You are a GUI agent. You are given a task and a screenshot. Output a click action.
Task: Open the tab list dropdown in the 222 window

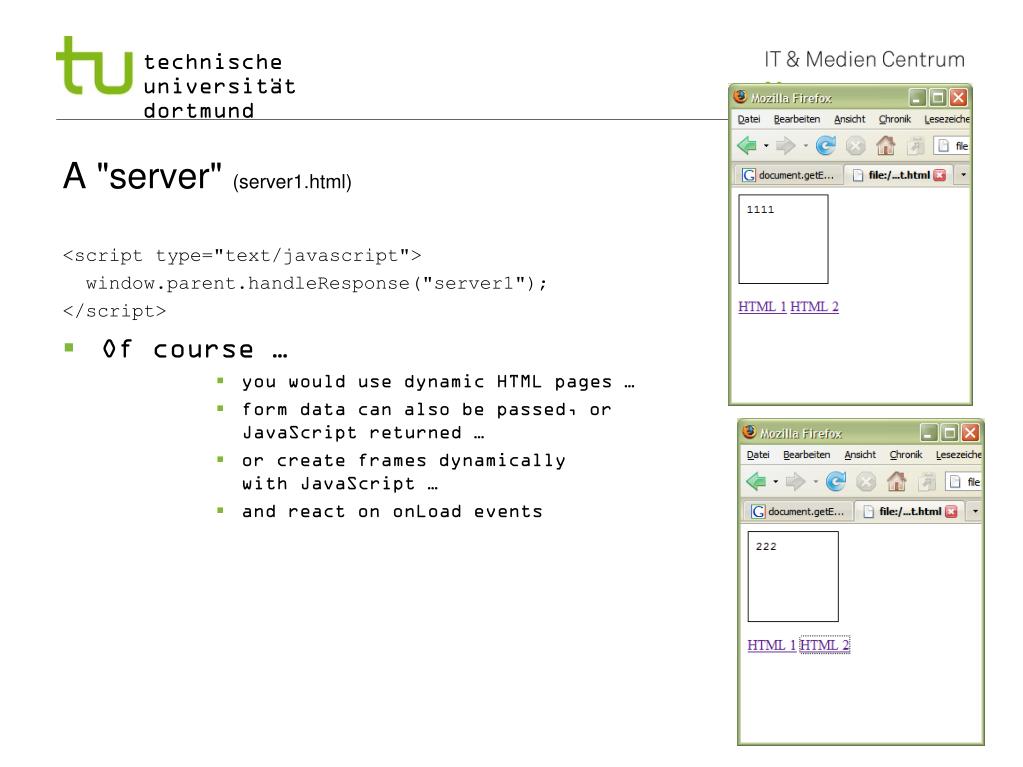pyautogui.click(x=975, y=511)
